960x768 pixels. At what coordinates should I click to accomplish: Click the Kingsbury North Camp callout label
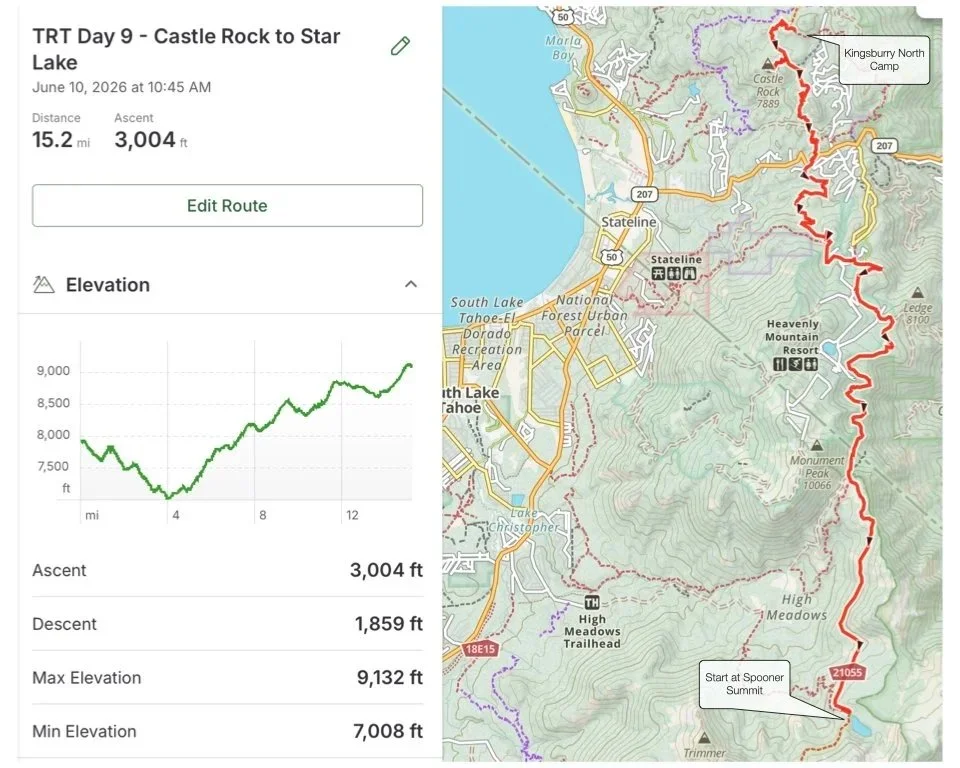pyautogui.click(x=884, y=59)
